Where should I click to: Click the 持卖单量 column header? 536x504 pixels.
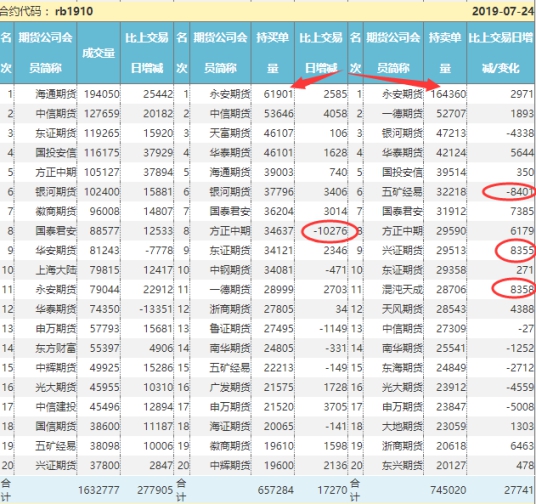coord(445,53)
